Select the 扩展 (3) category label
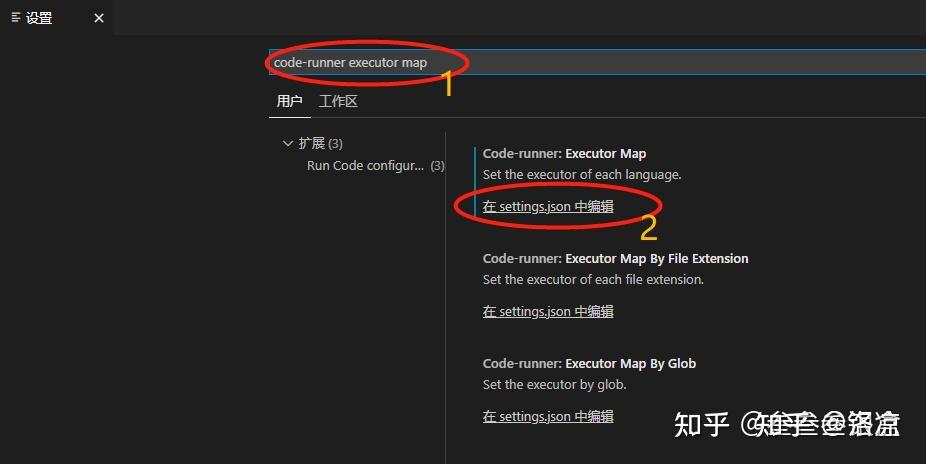The image size is (926, 464). 321,143
